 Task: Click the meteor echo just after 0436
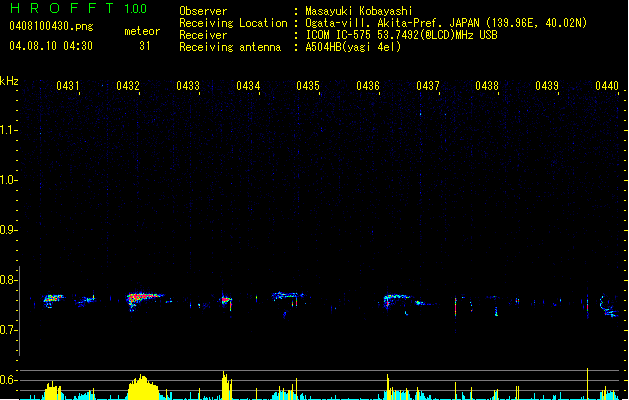(x=395, y=300)
